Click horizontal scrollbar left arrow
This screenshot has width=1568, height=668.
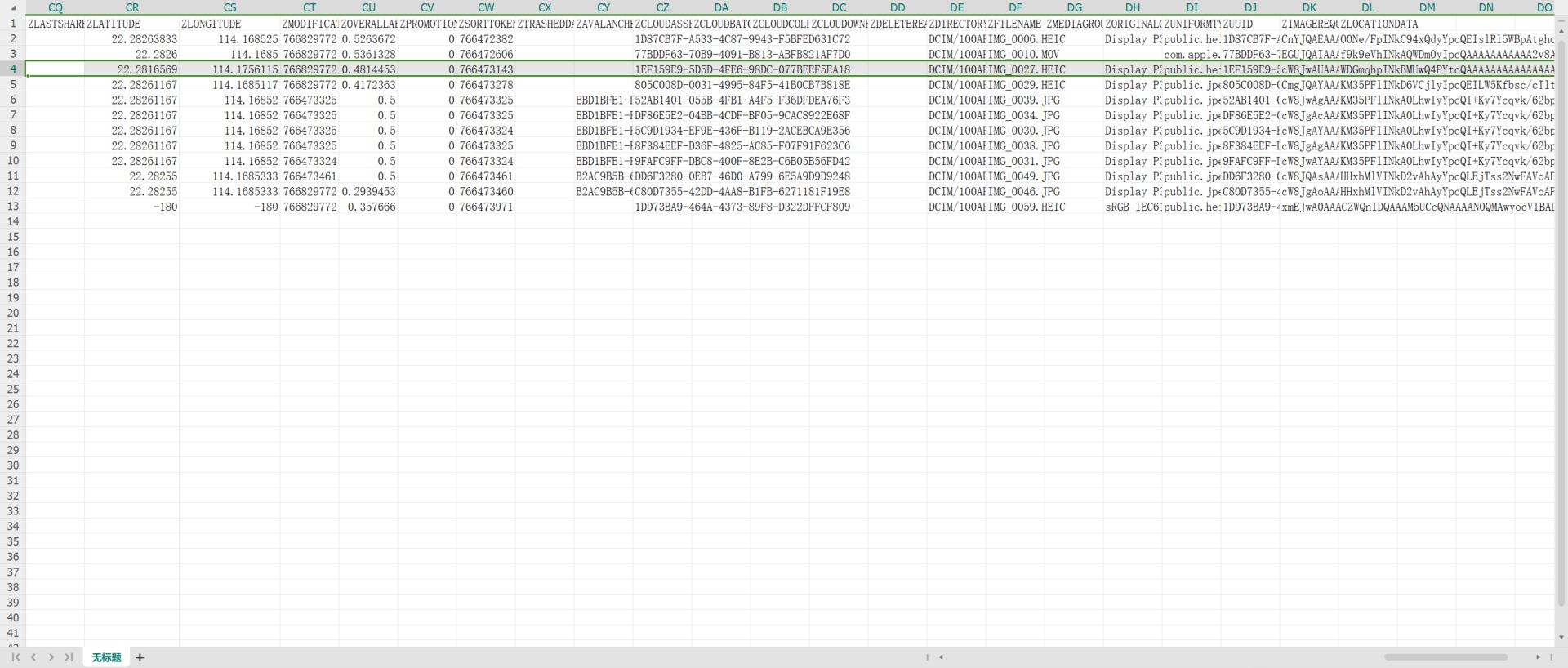[x=941, y=657]
